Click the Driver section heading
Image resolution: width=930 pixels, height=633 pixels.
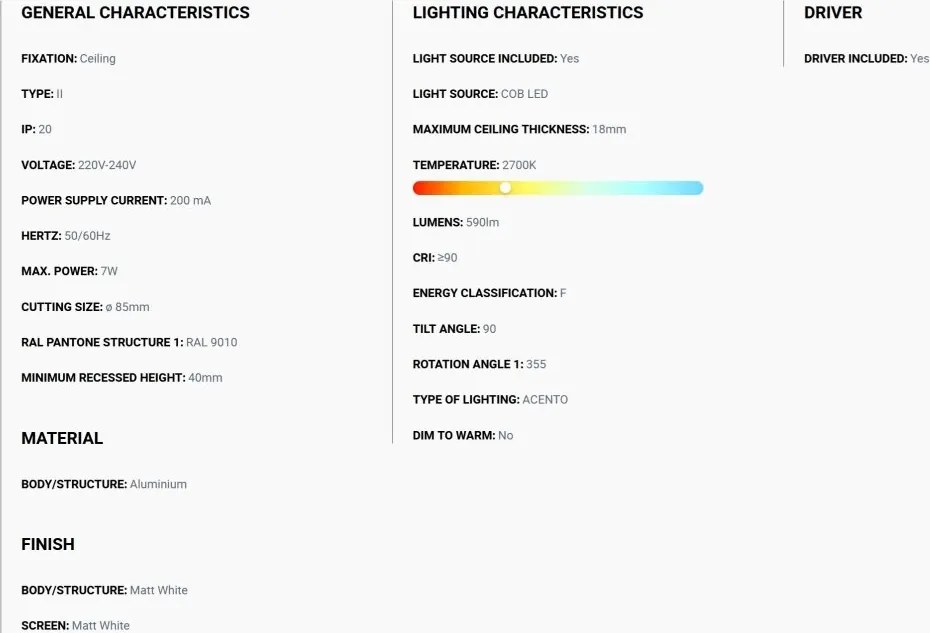pyautogui.click(x=833, y=12)
